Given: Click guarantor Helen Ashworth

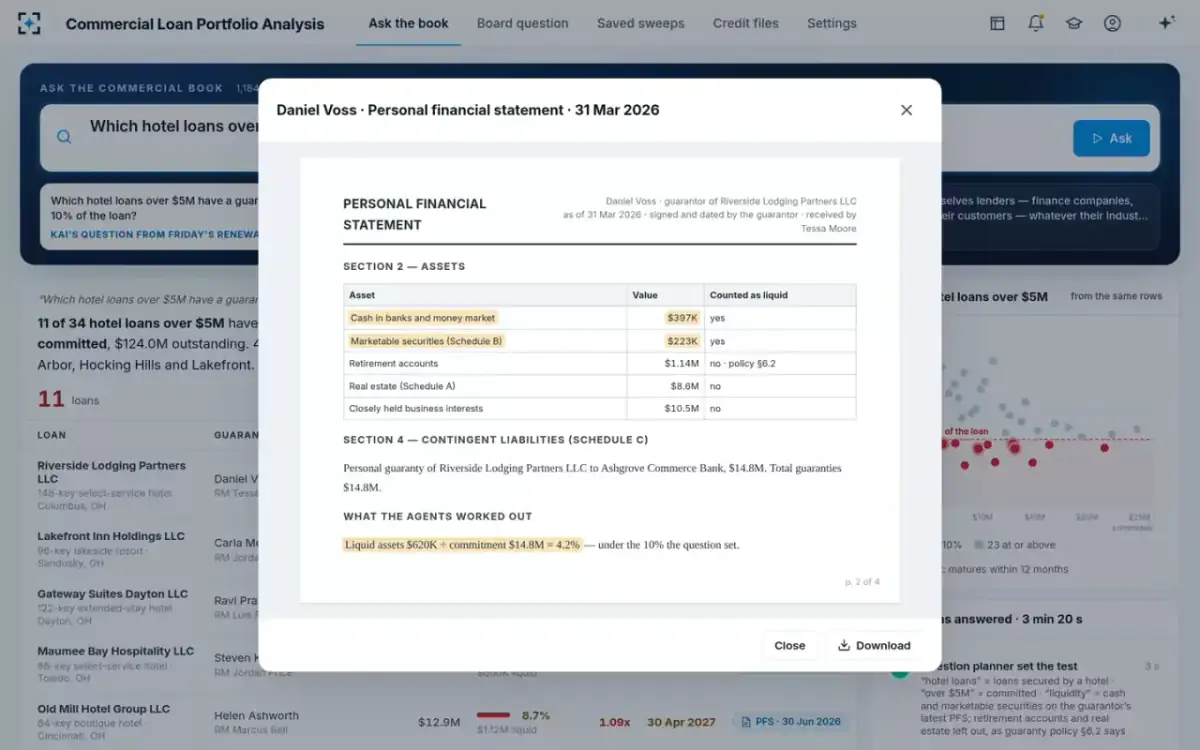Looking at the screenshot, I should click(x=256, y=716).
